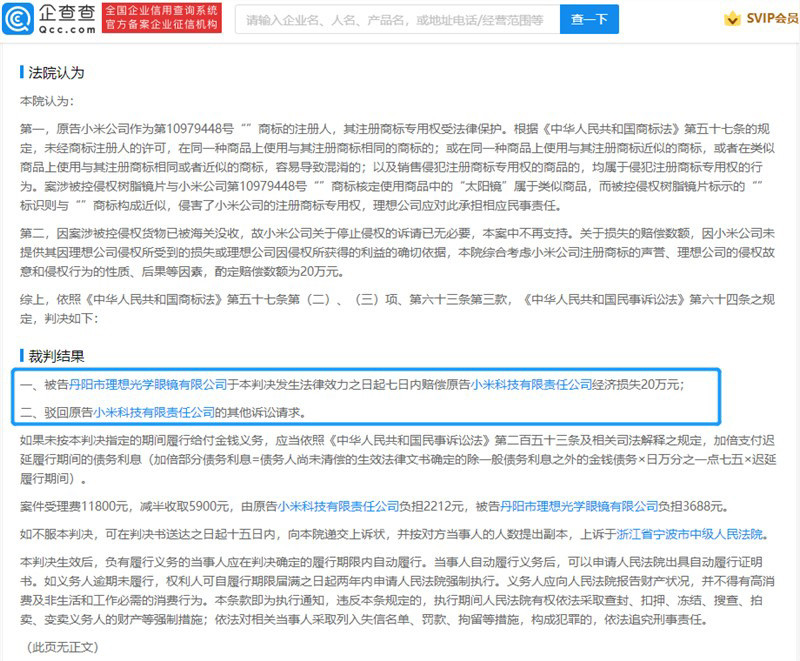Open 浙江省宁波市中级人民法院 court link
800x661 pixels.
click(x=689, y=534)
